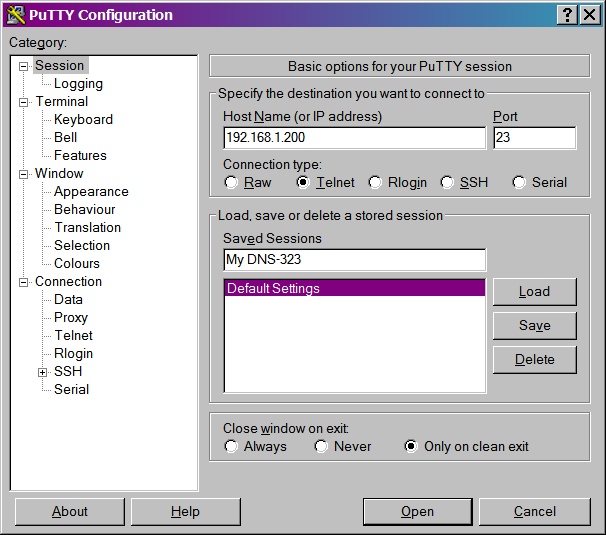Open the Bell category
Image resolution: width=606 pixels, height=535 pixels.
[x=66, y=137]
